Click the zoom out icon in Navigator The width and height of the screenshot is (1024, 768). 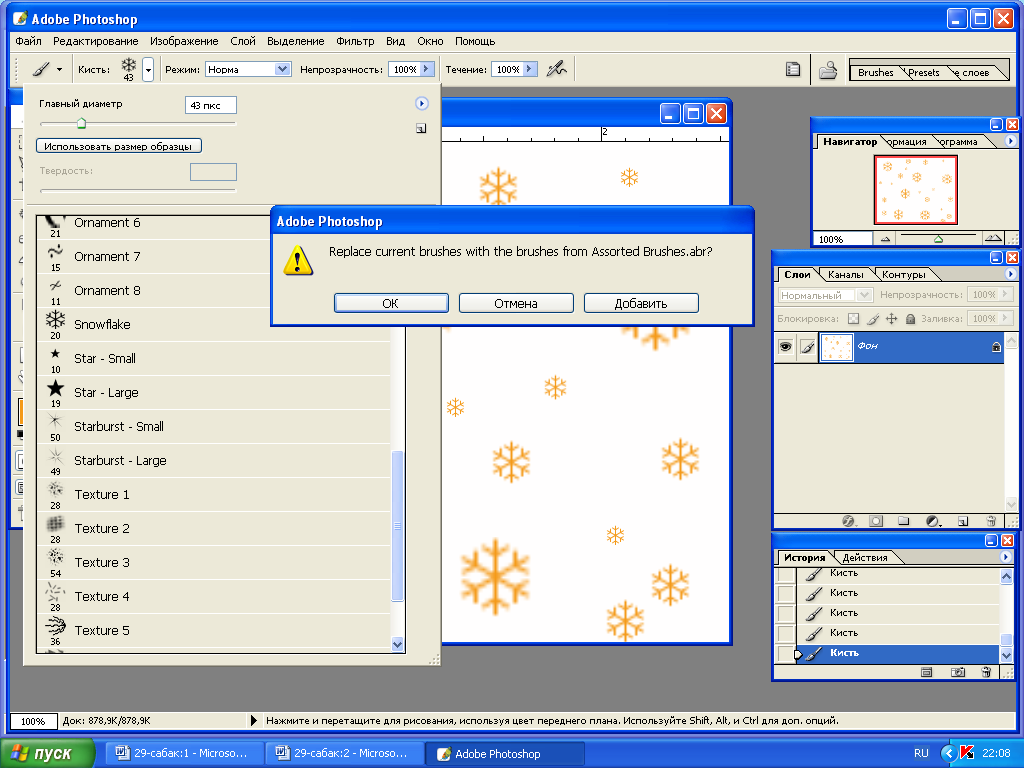pyautogui.click(x=885, y=239)
